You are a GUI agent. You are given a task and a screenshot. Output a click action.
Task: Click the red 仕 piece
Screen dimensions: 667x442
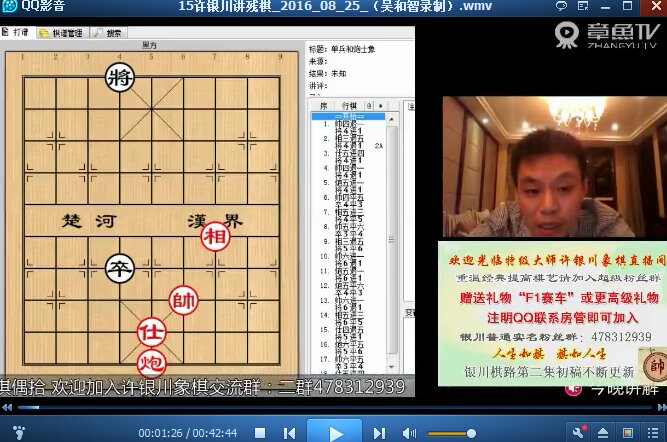[x=151, y=332]
